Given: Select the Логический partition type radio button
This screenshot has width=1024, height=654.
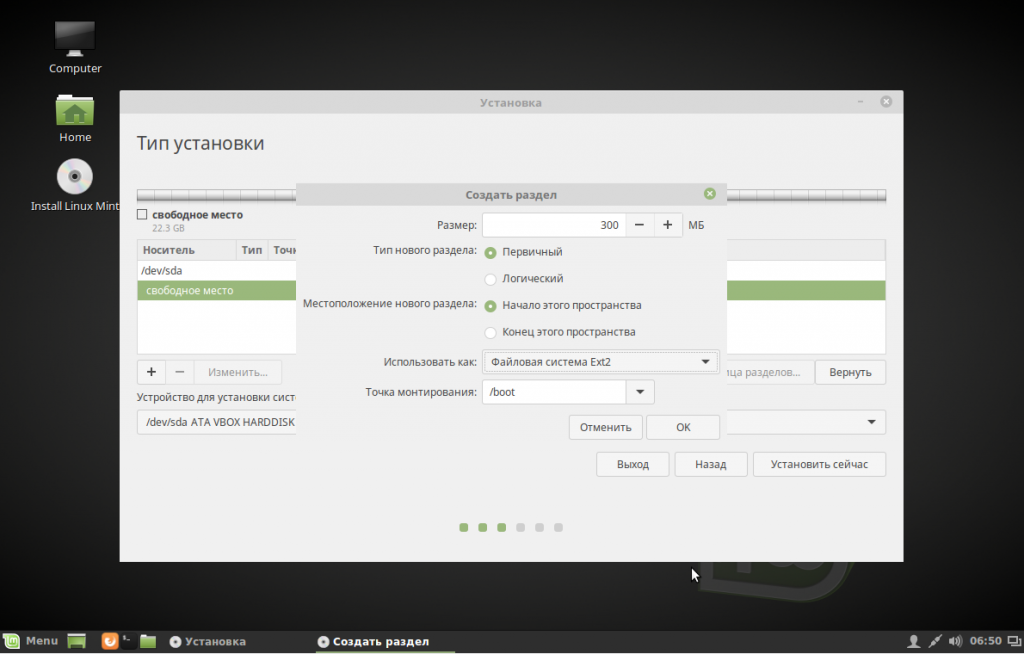Looking at the screenshot, I should point(490,279).
